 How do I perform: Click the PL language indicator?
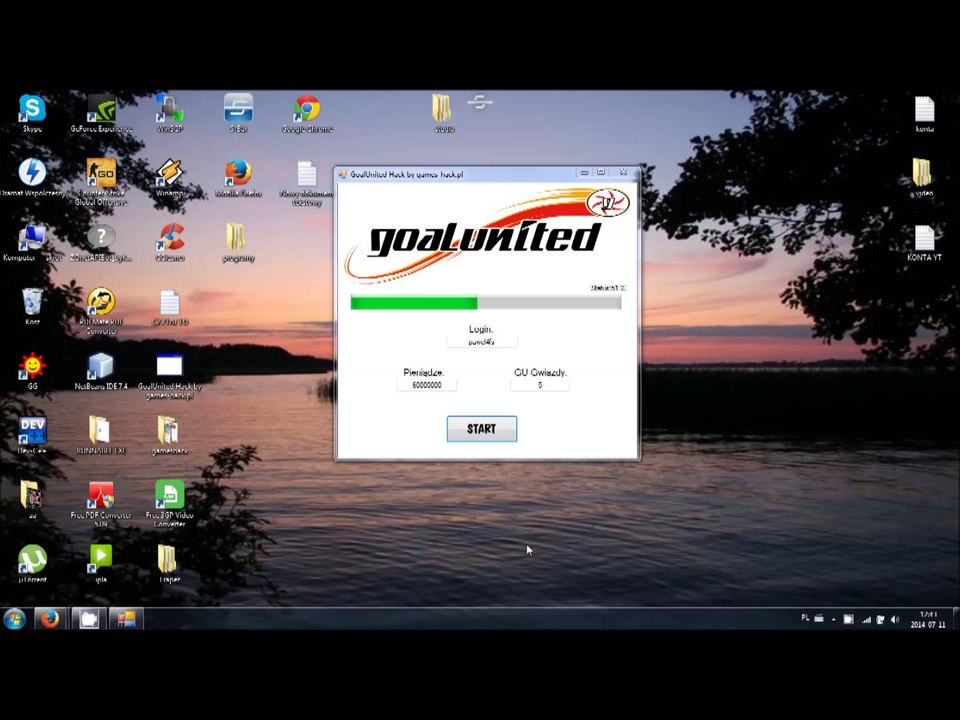[805, 618]
